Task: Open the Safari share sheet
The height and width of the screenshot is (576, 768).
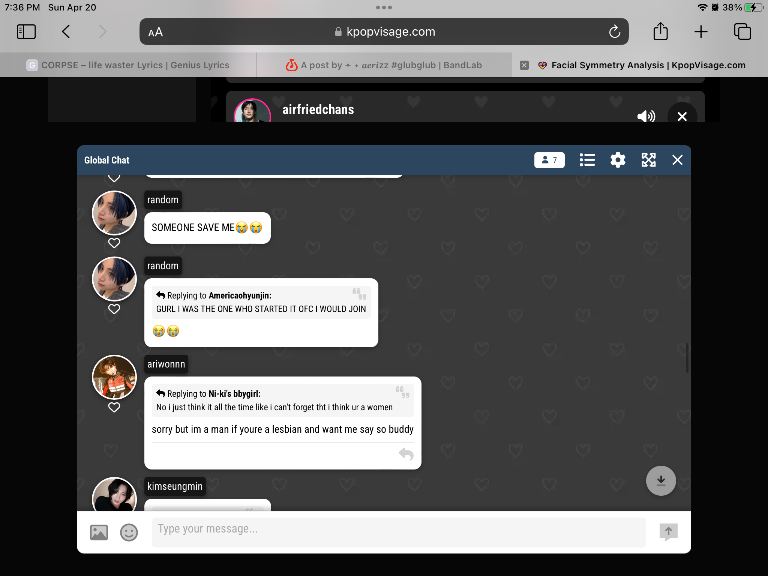Action: coord(660,31)
